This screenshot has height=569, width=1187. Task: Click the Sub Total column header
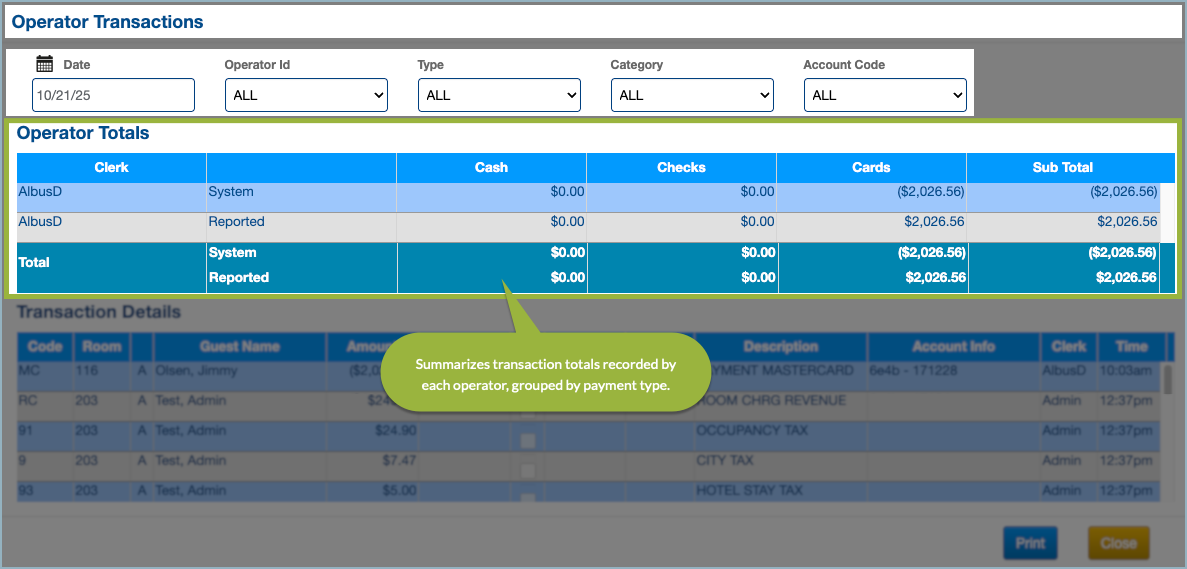tap(1062, 167)
